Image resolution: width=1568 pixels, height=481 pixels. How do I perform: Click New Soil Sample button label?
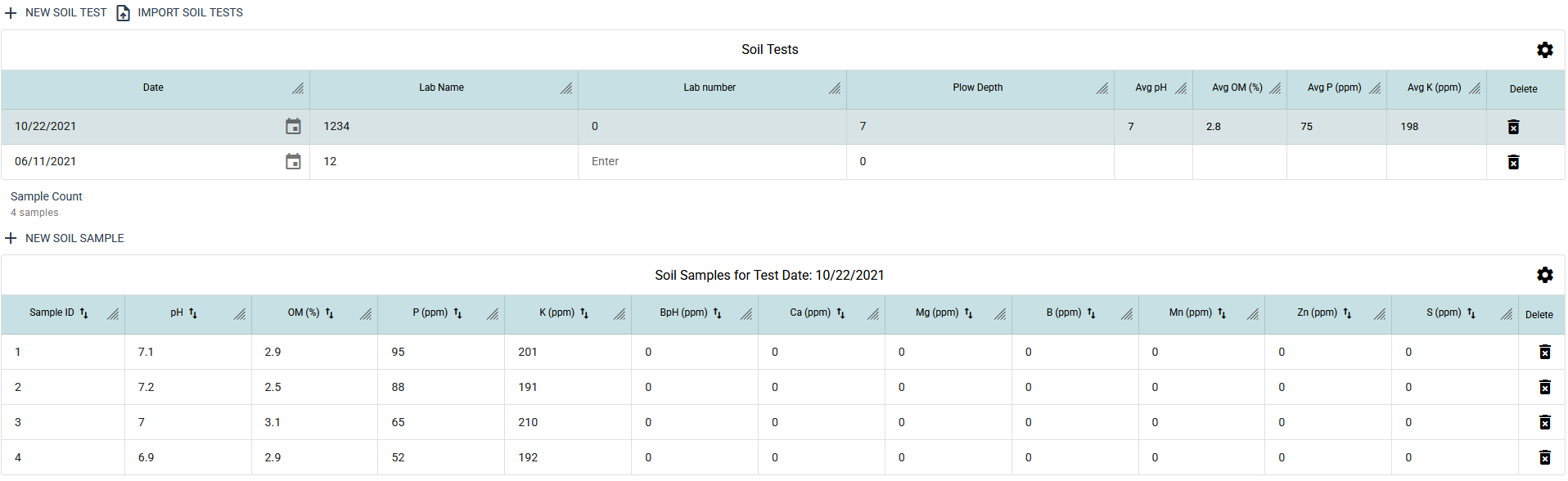(x=74, y=238)
